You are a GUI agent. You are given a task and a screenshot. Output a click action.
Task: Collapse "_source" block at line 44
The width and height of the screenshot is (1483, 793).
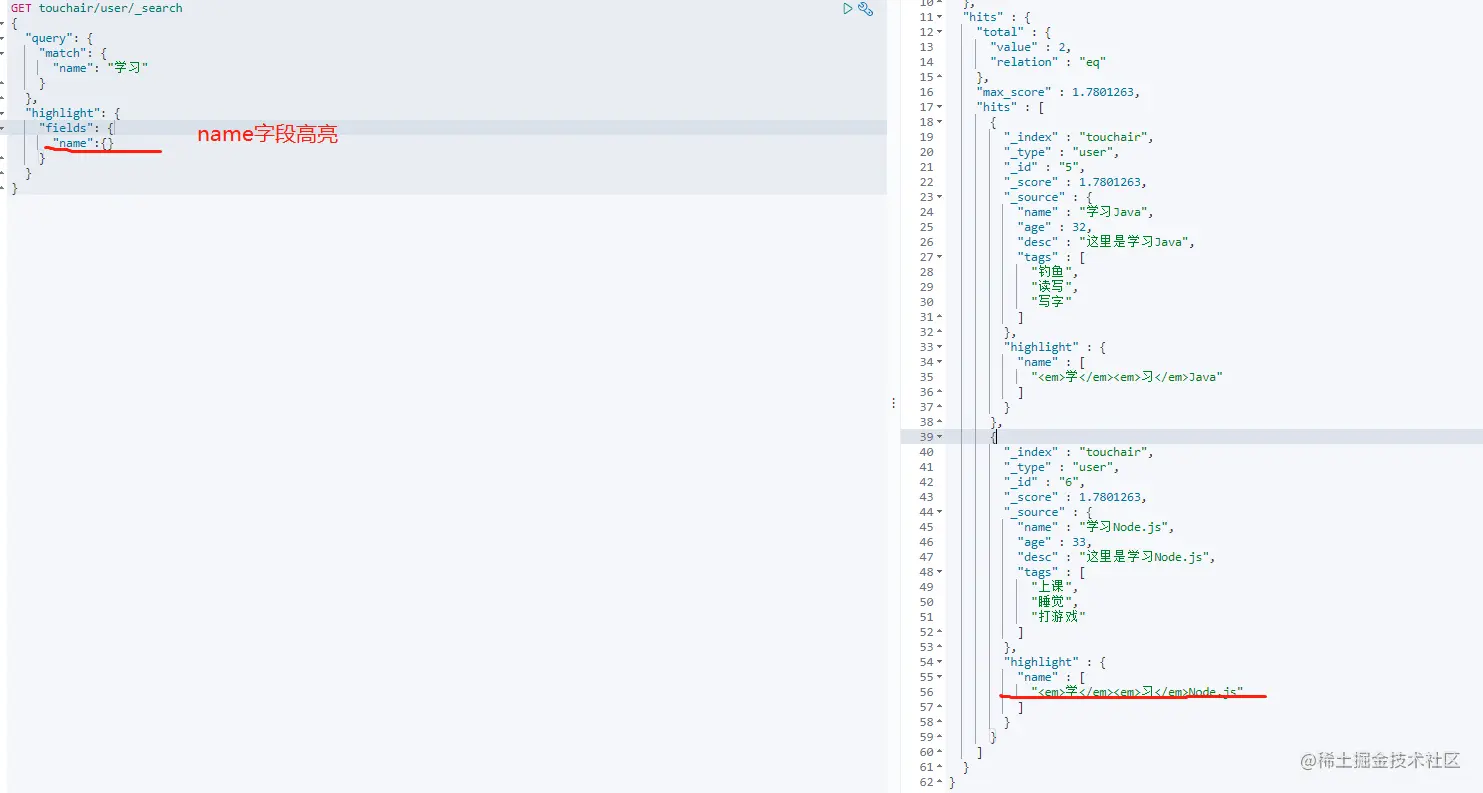click(942, 512)
